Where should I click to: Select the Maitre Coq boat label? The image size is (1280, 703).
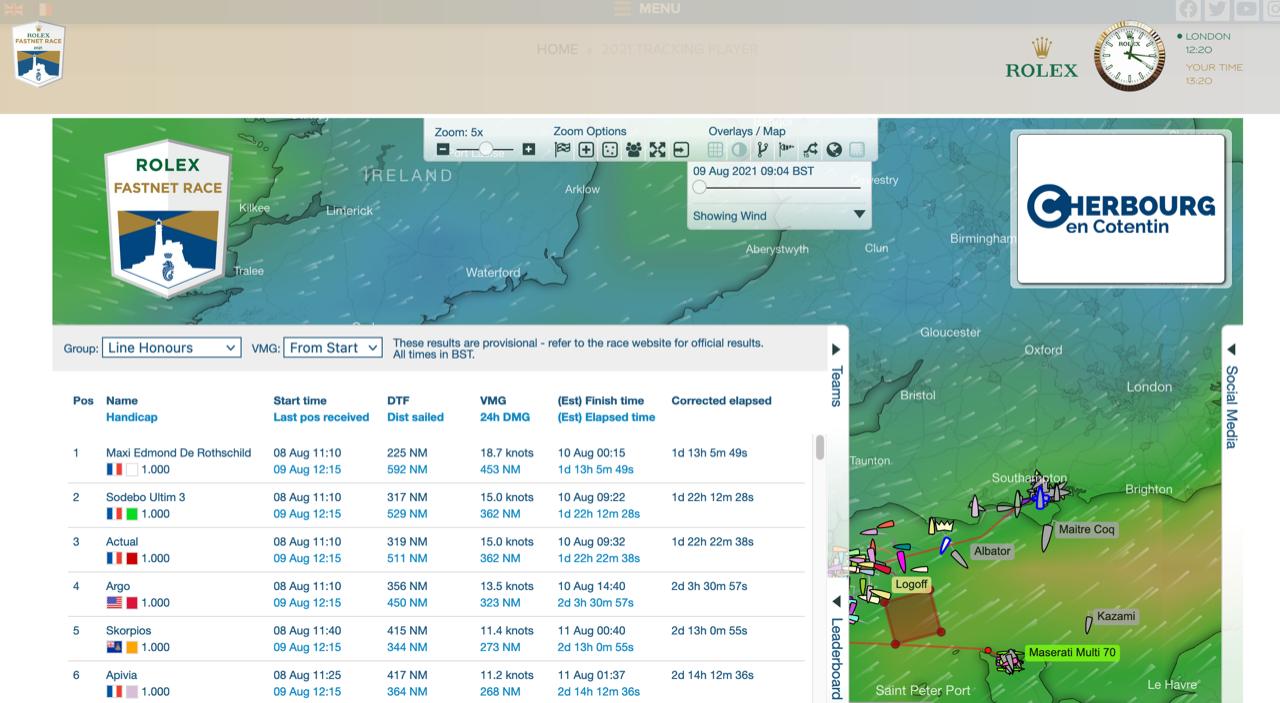pos(1086,530)
